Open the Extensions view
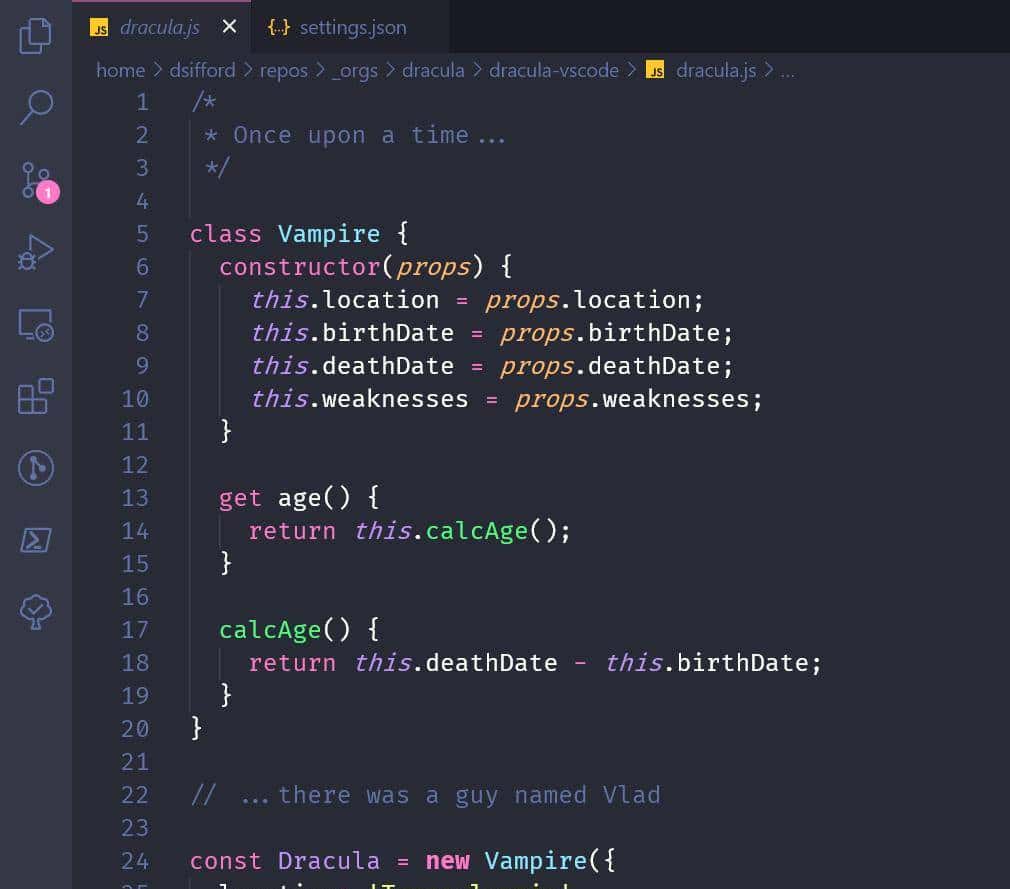Viewport: 1010px width, 889px height. [x=35, y=397]
